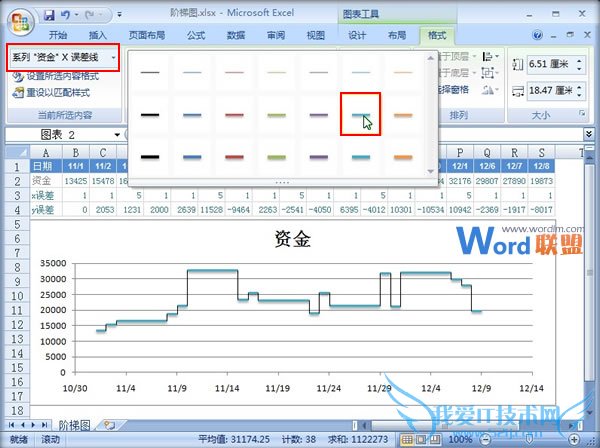Switch to Page Break Preview in status bar
This screenshot has height=448, width=600.
[x=435, y=439]
